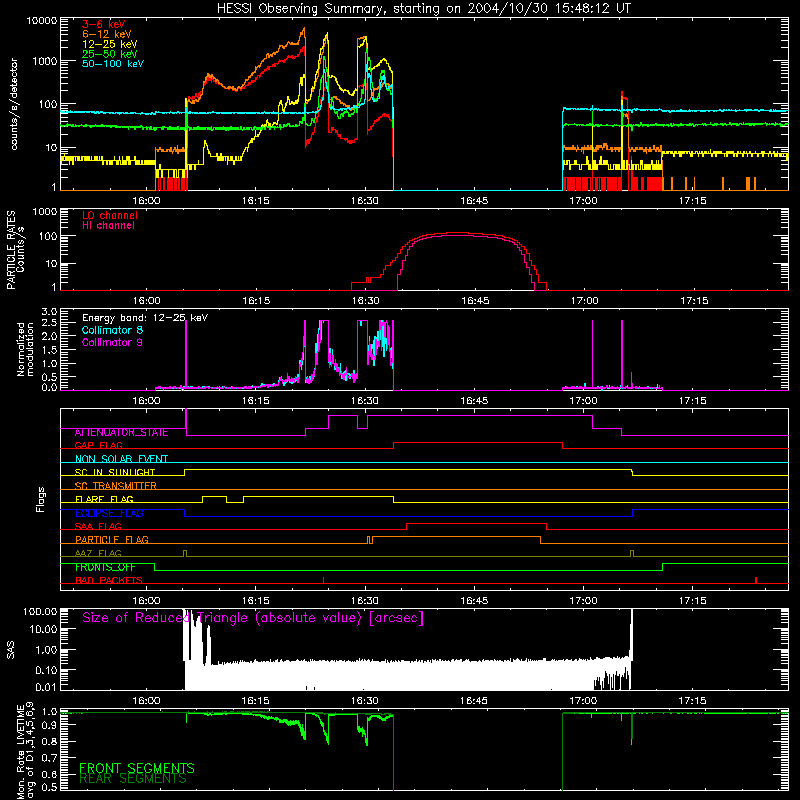Screen dimensions: 800x800
Task: Click the REAR SEGMENTS legend label
Action: pyautogui.click(x=133, y=779)
